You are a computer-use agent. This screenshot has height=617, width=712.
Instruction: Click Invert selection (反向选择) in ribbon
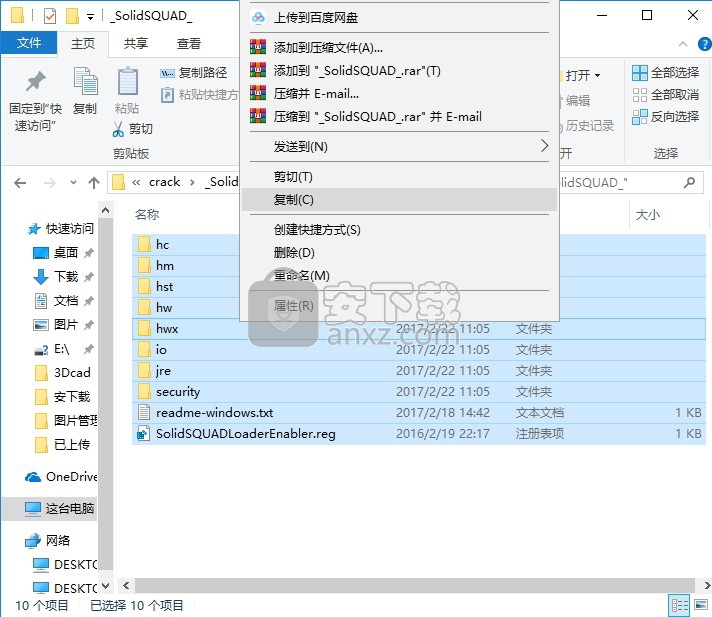[x=666, y=117]
